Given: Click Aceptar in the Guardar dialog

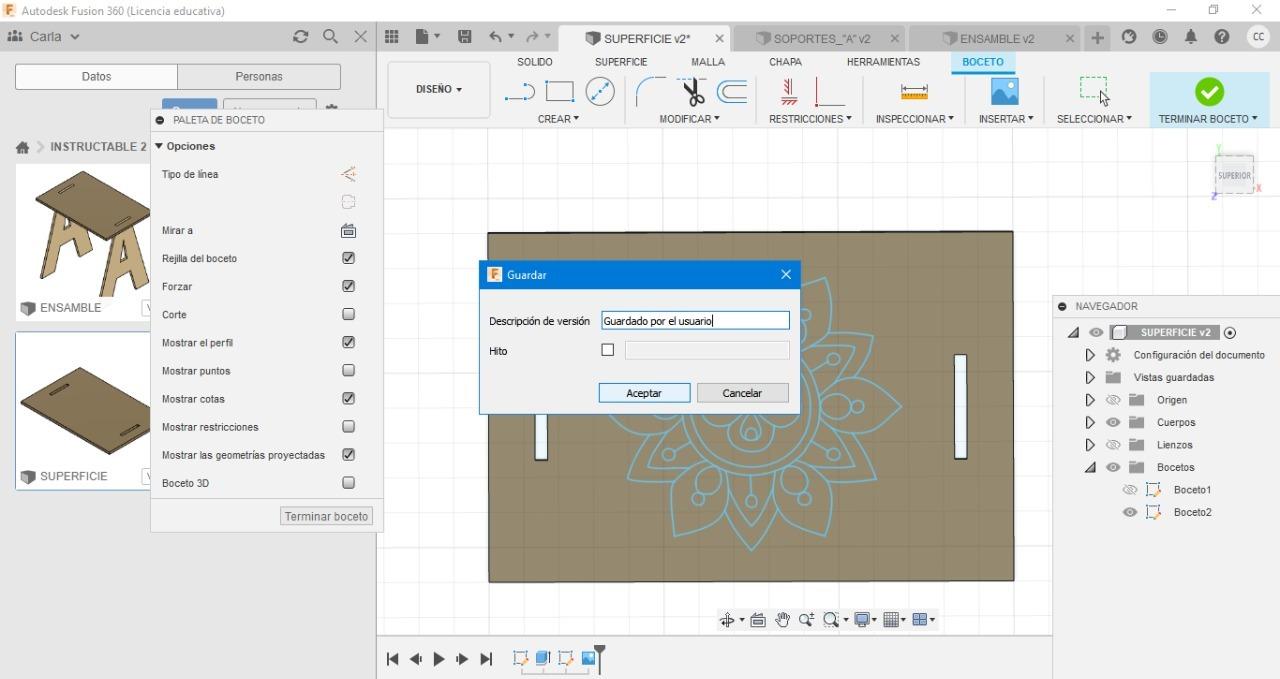Looking at the screenshot, I should (644, 393).
